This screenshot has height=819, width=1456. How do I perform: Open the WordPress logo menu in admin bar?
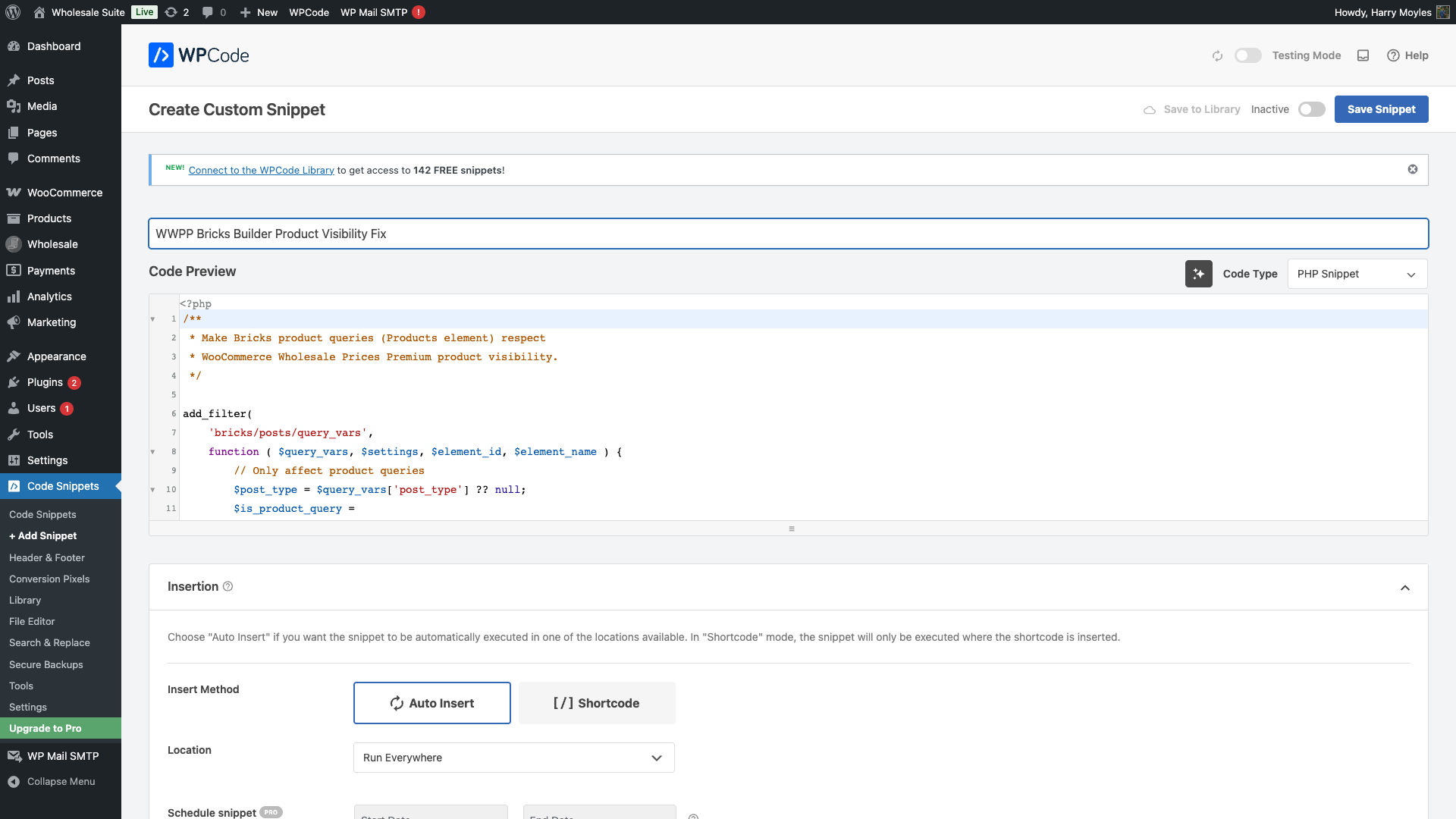(11, 12)
